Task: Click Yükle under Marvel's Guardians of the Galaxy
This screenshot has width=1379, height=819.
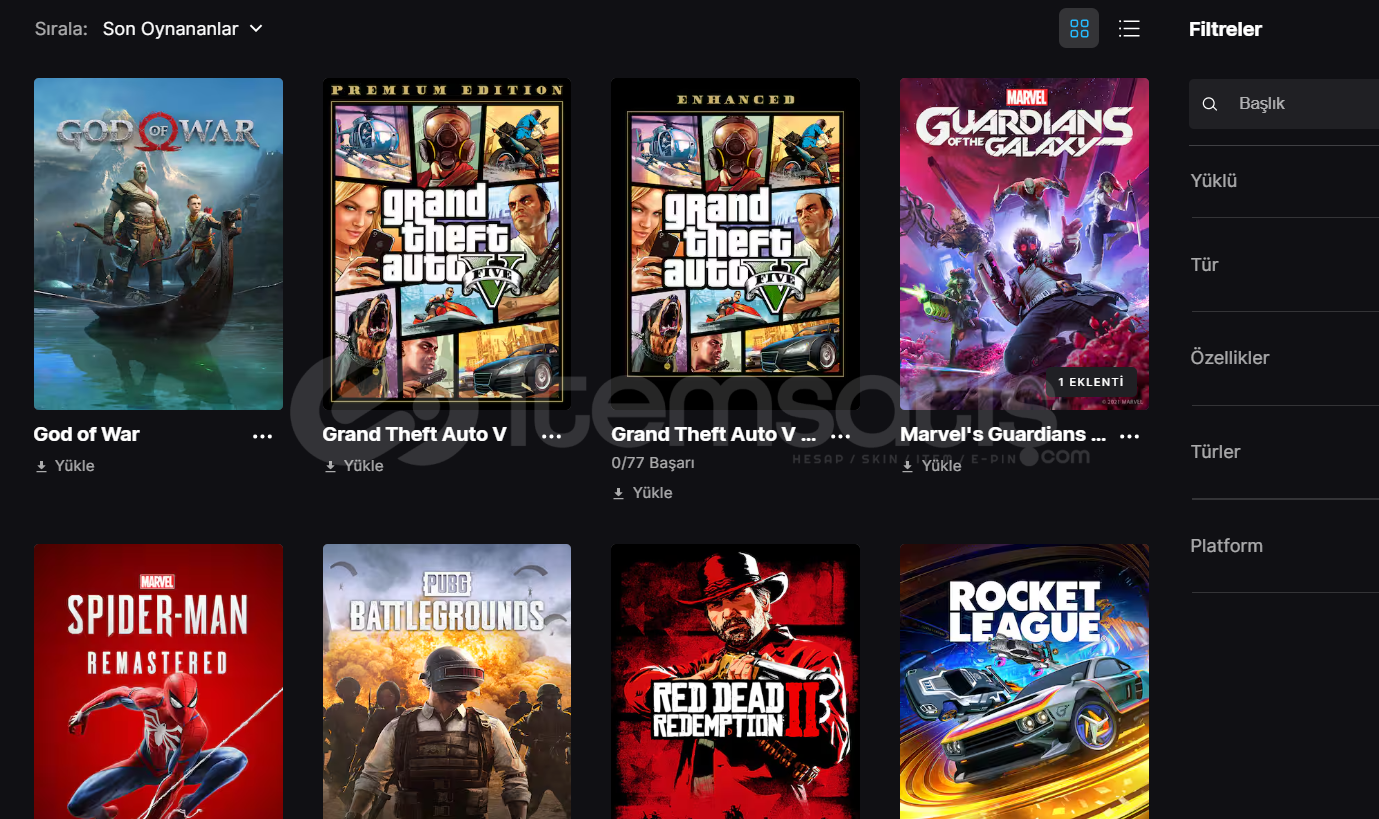Action: (932, 466)
